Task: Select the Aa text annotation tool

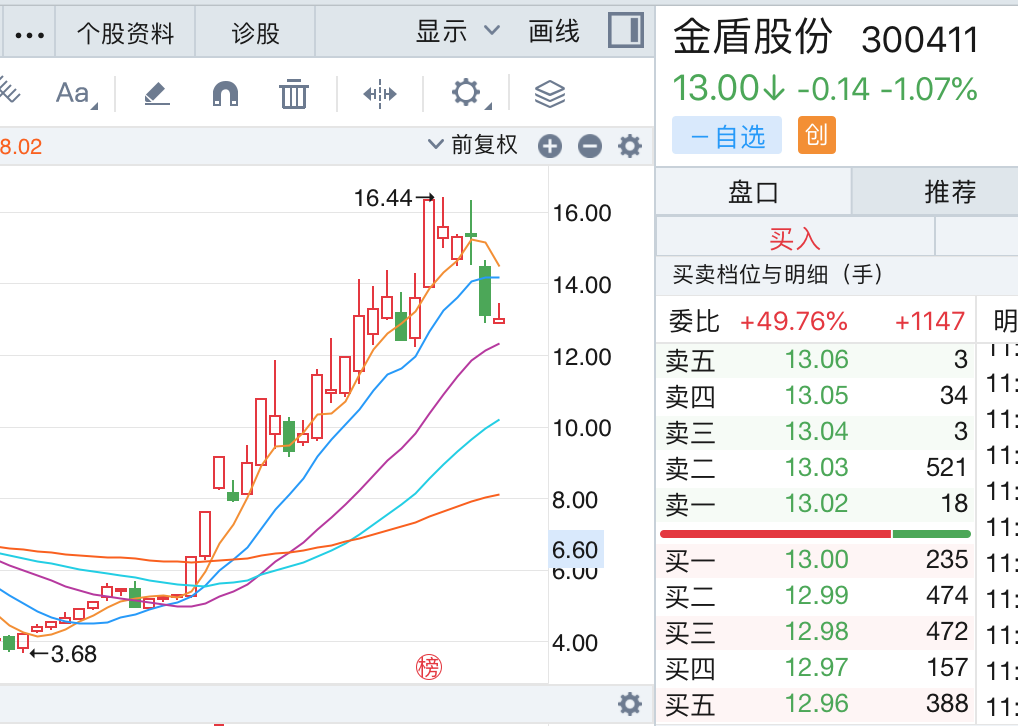Action: (x=74, y=94)
